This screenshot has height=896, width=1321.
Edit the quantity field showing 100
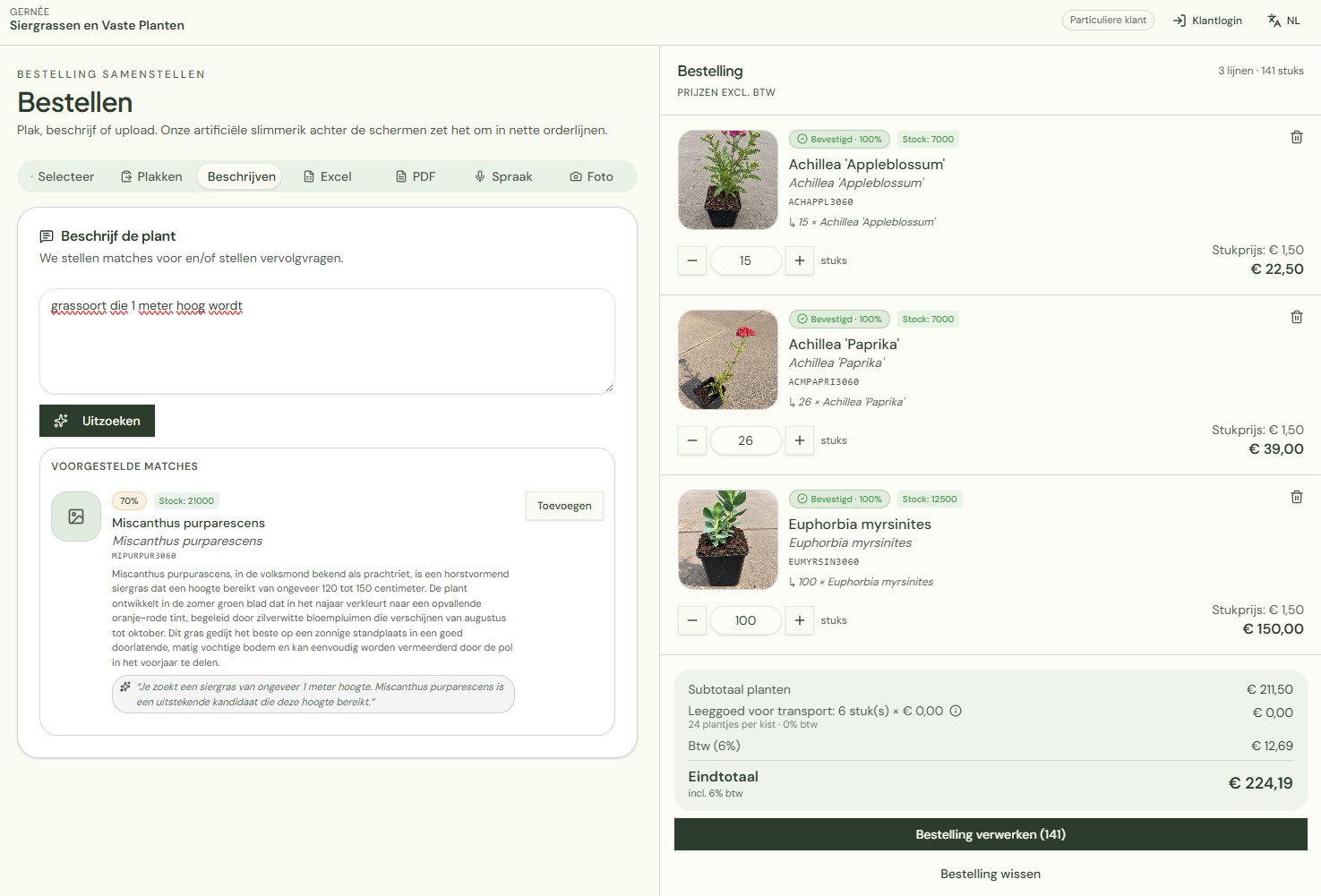(745, 620)
